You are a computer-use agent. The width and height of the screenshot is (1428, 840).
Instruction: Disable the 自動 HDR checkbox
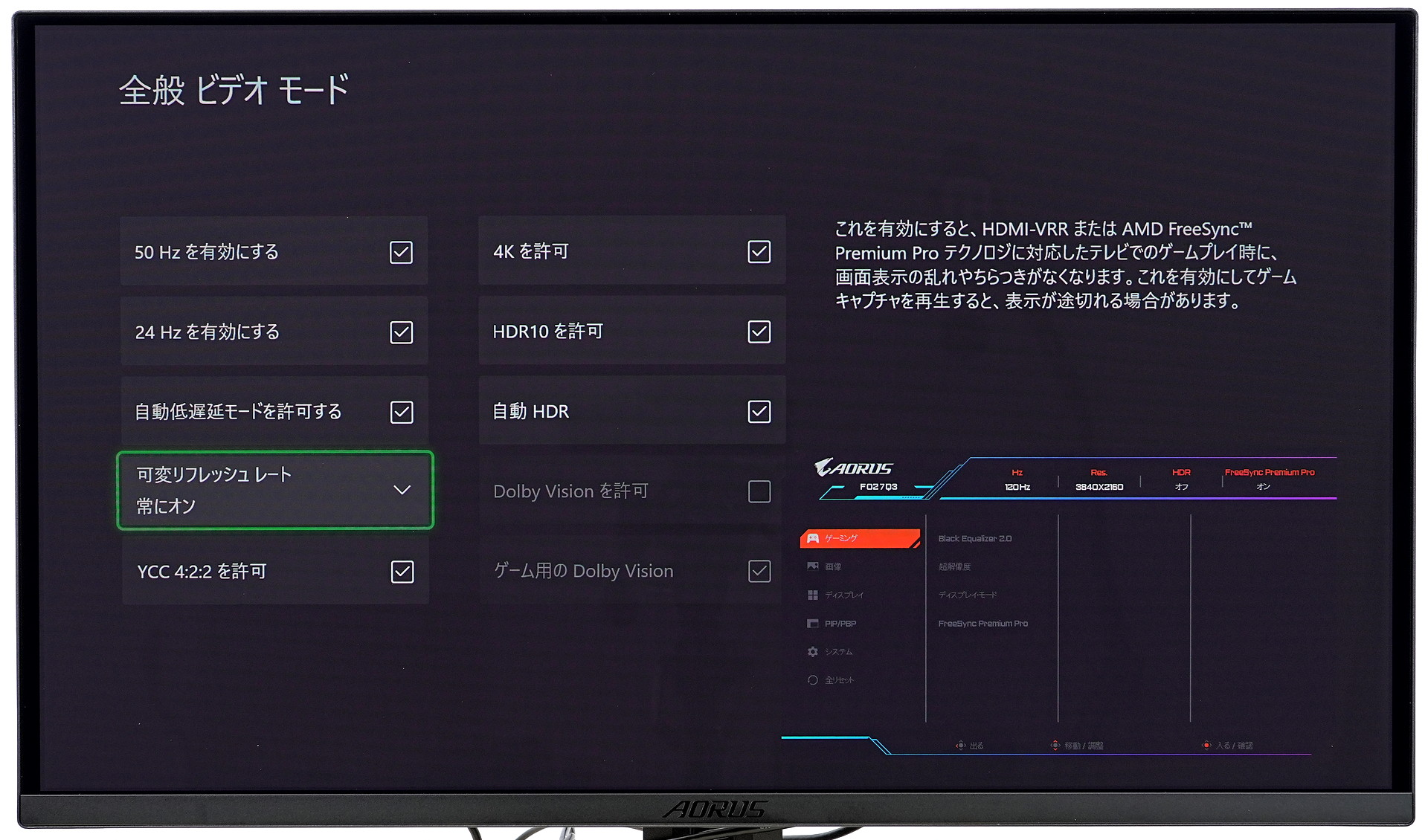(759, 411)
